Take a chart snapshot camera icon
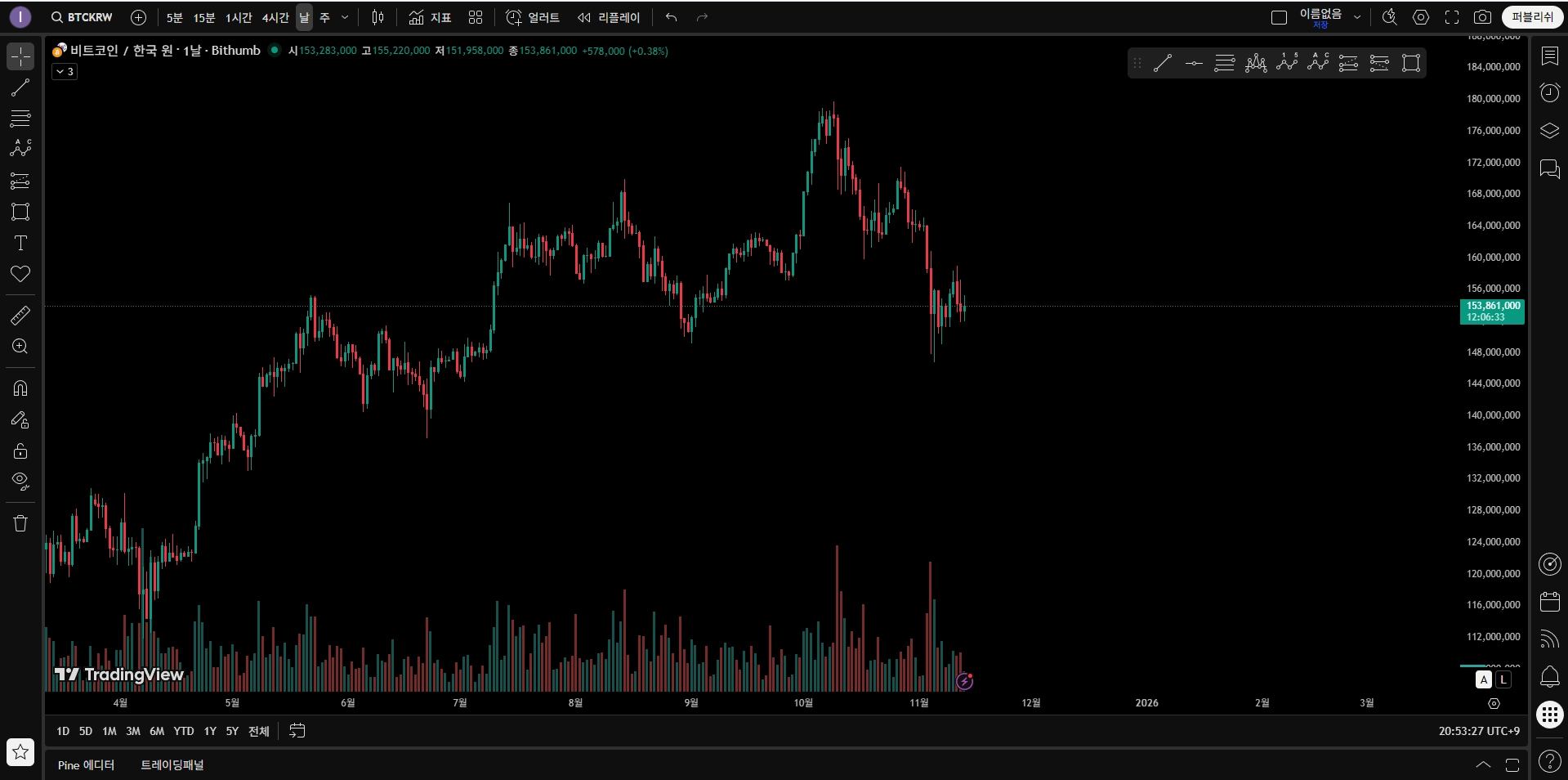The height and width of the screenshot is (780, 1568). click(x=1482, y=17)
